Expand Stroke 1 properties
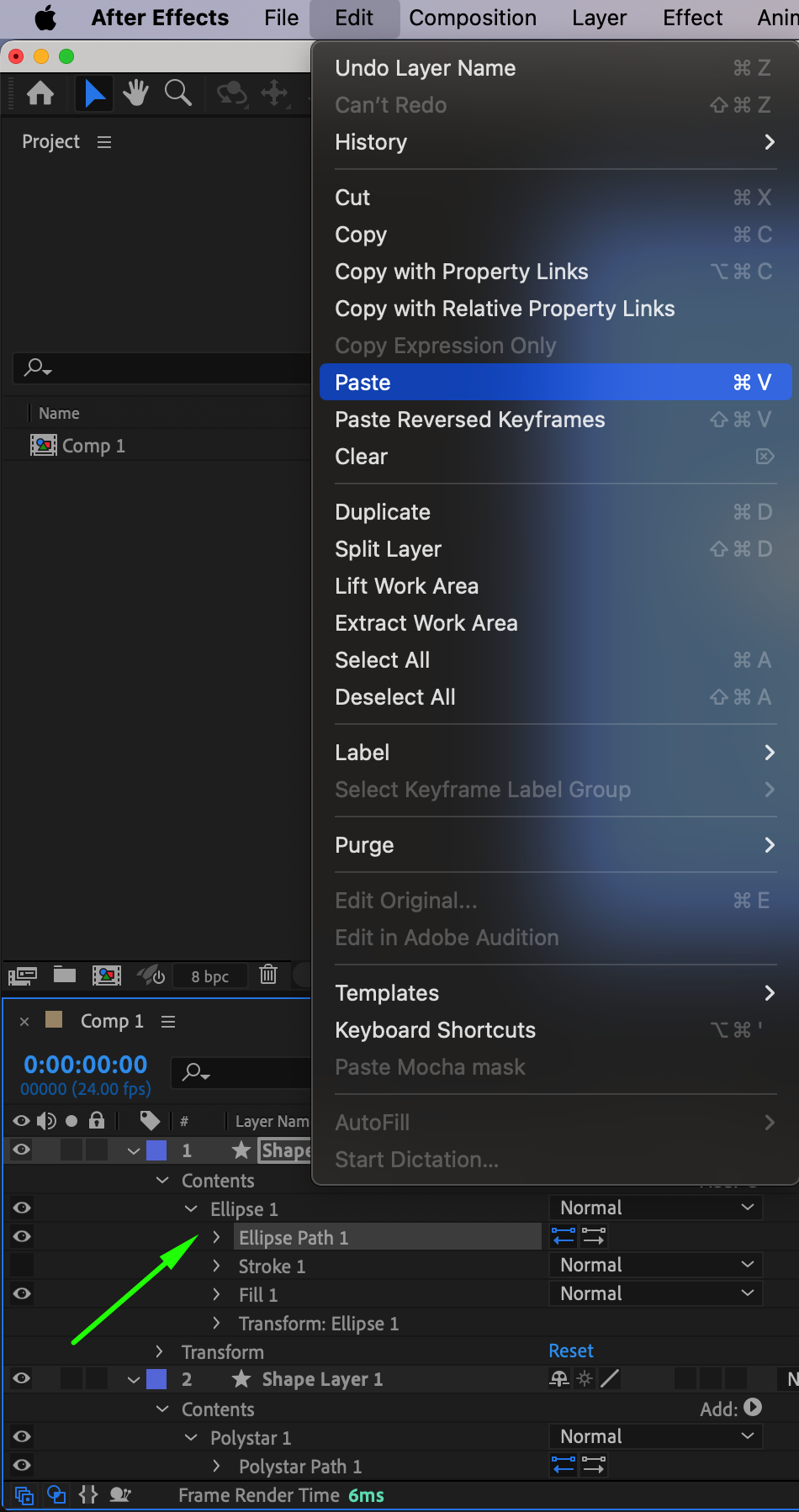 (216, 1266)
